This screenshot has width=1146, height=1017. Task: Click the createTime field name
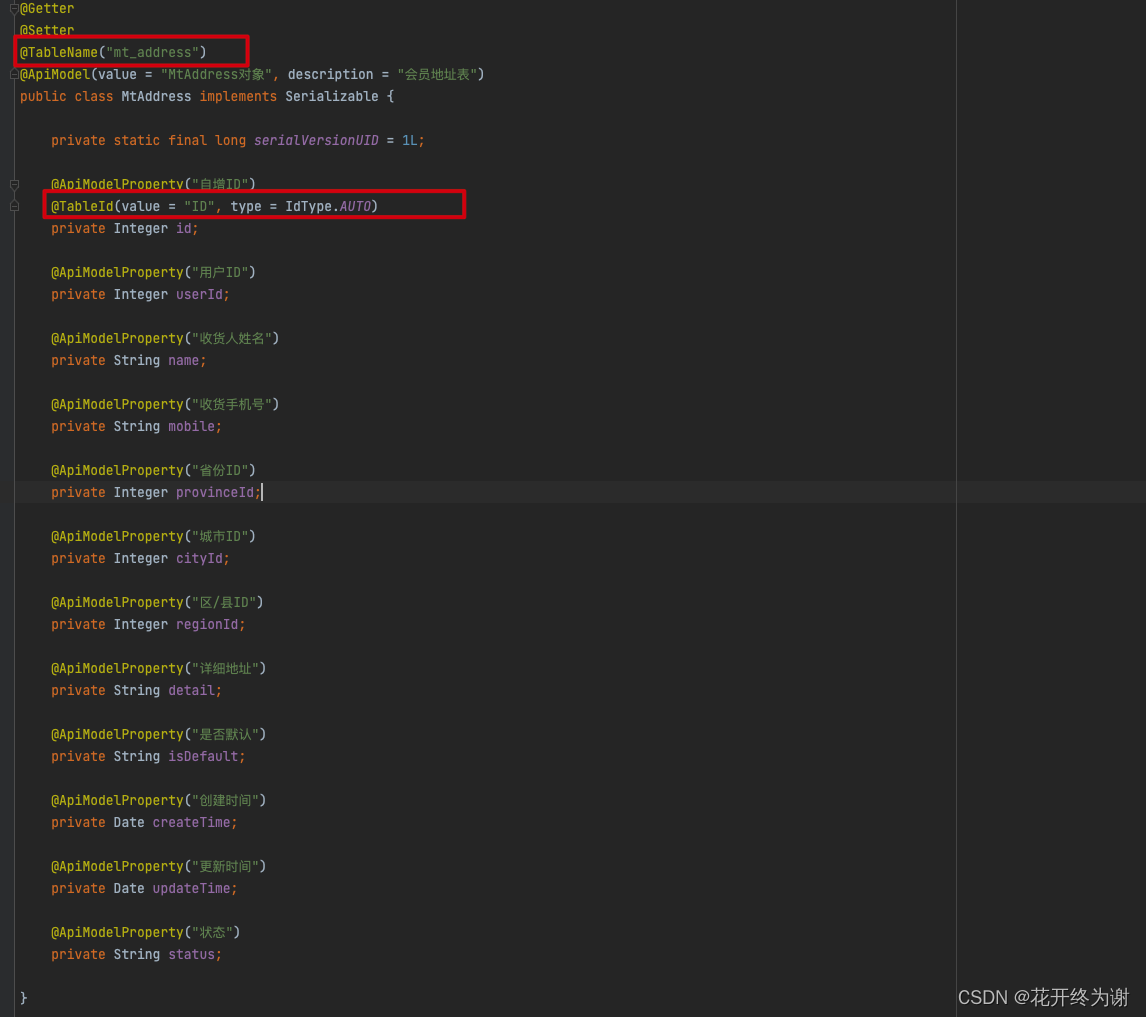coord(191,823)
